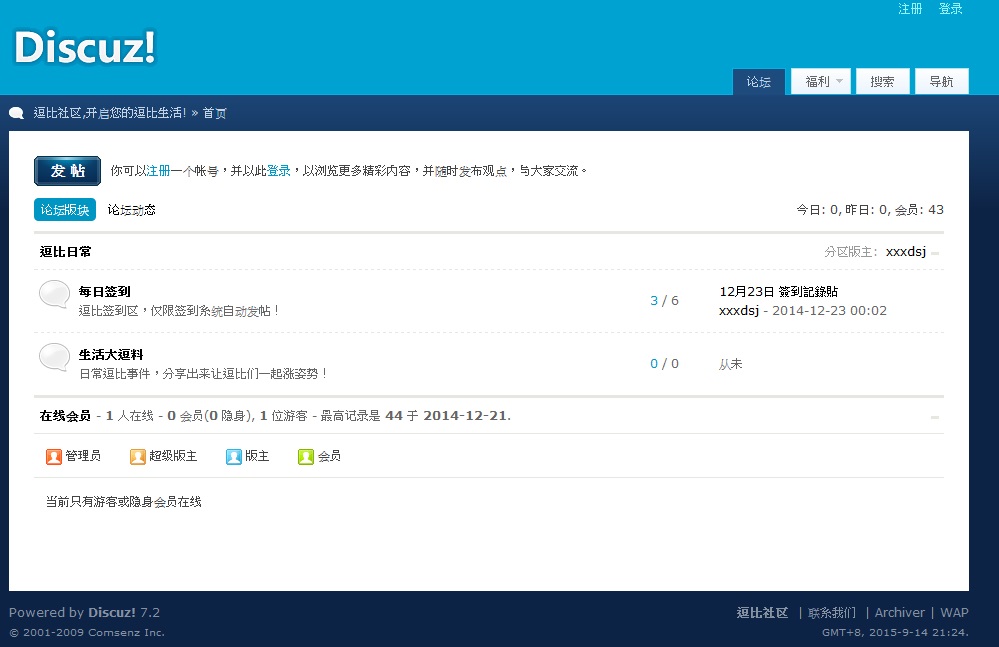
Task: Click the 联系我们 footer link
Action: tap(832, 613)
